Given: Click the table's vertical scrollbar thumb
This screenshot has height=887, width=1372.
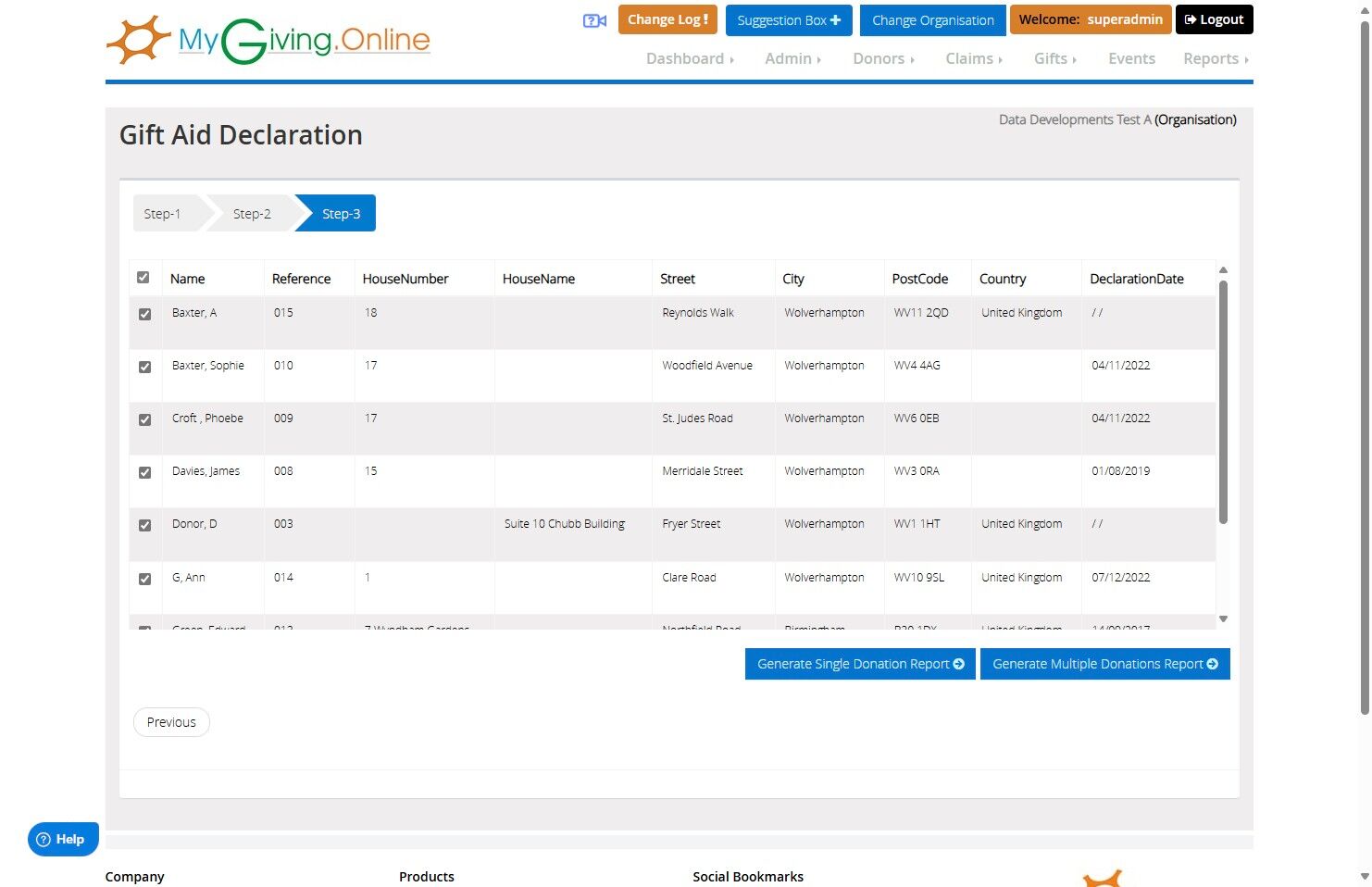Looking at the screenshot, I should pyautogui.click(x=1223, y=403).
